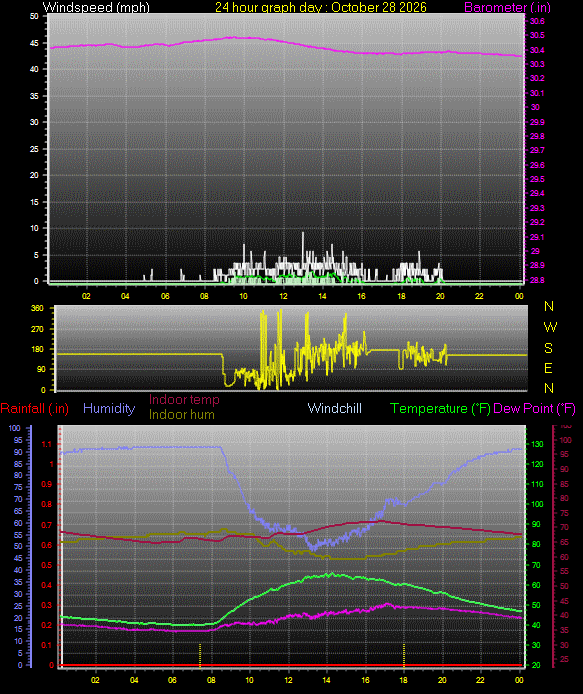Screen dimensions: 583x694
Task: Click the 'Dew Point (°F)' legend label
Action: coord(534,408)
